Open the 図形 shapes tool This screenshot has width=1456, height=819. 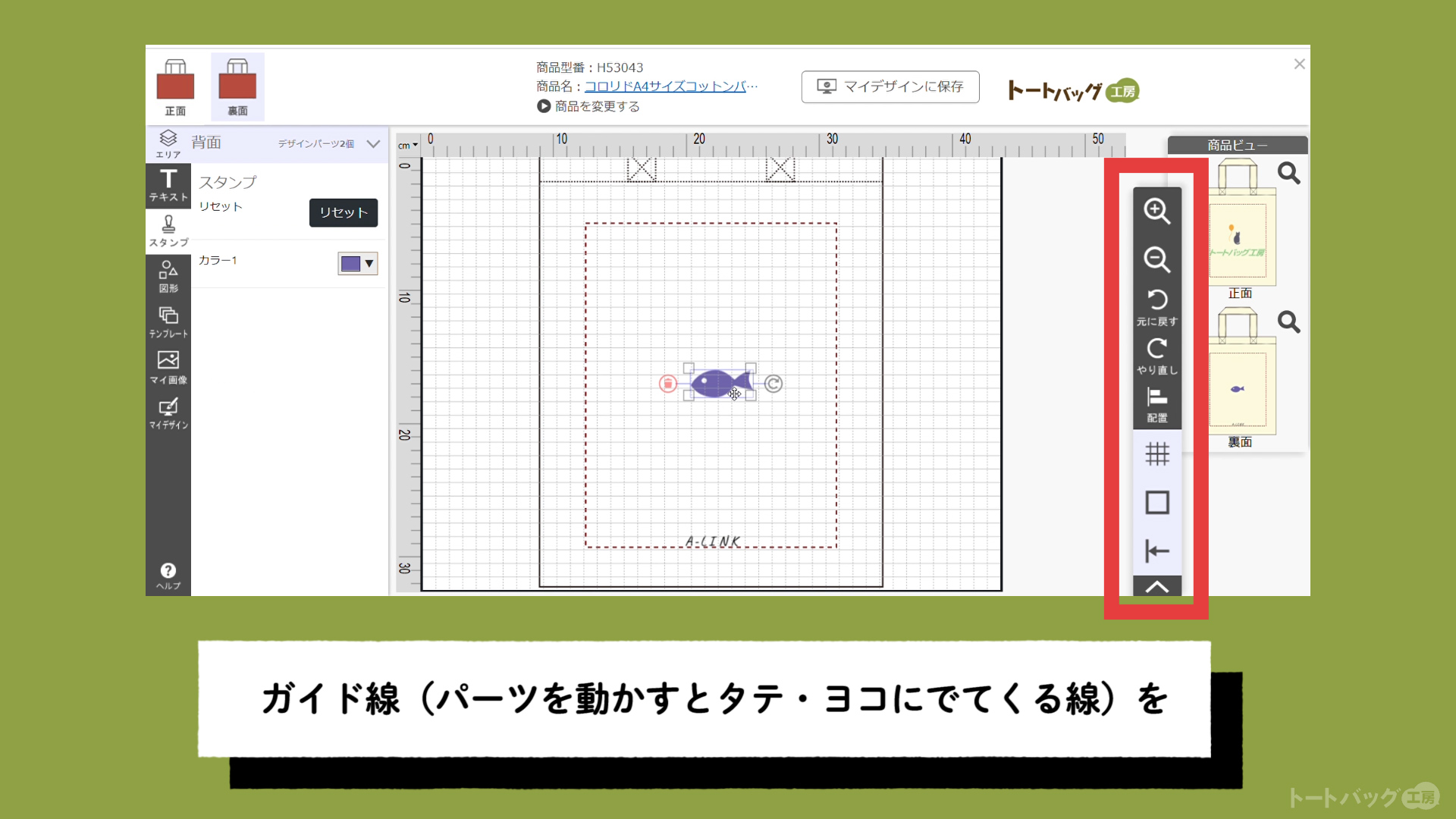click(168, 277)
